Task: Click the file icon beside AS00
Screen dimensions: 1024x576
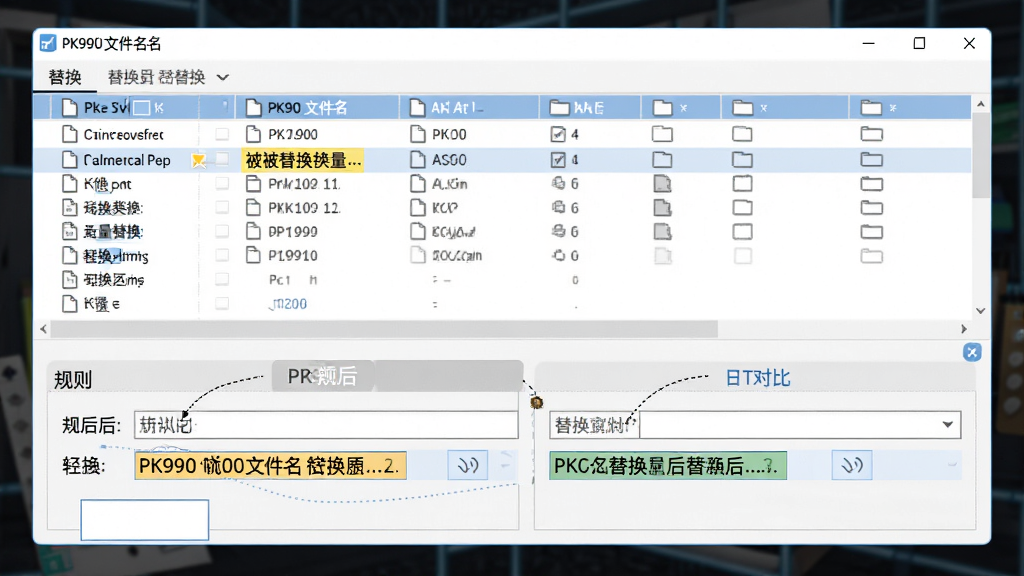Action: [x=418, y=159]
